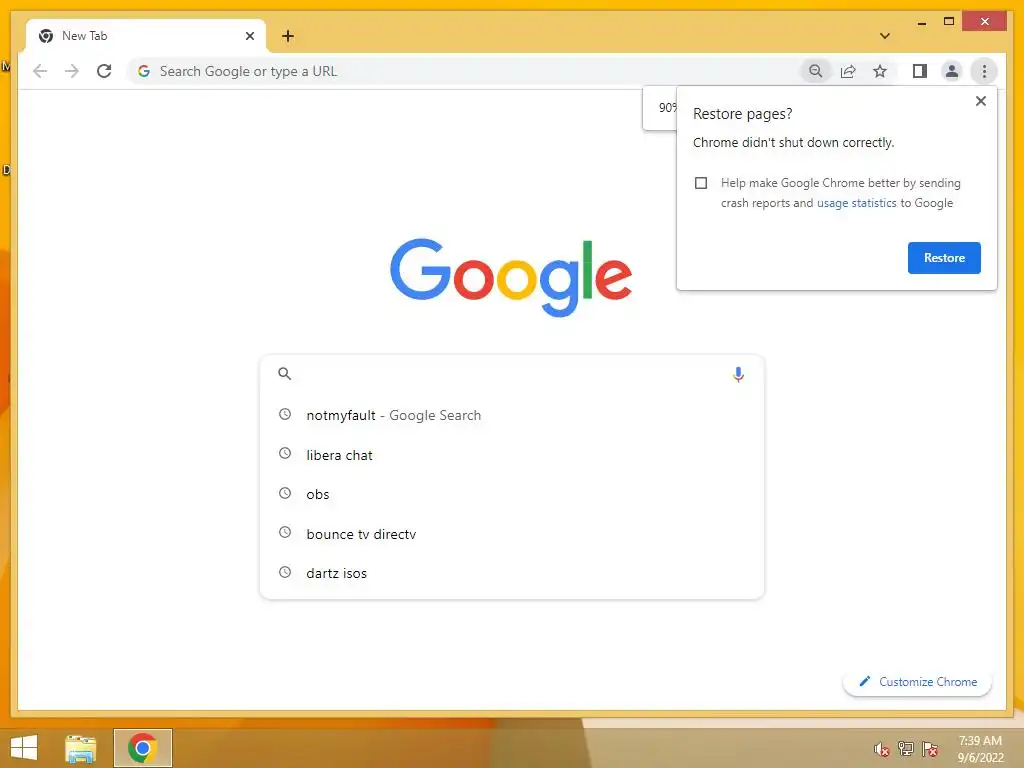Open Chrome's three-dot menu
Image resolution: width=1024 pixels, height=768 pixels.
coord(984,71)
